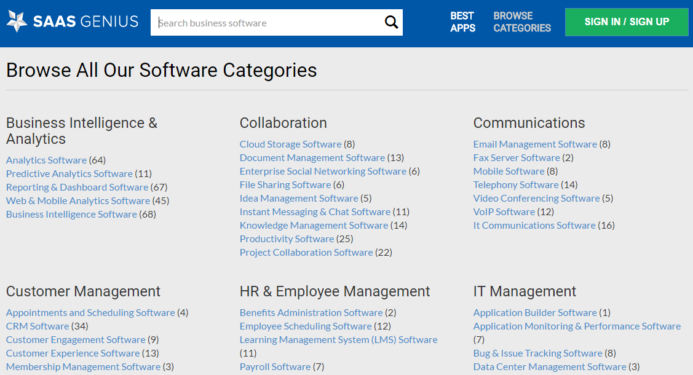The width and height of the screenshot is (693, 375).
Task: Open Document Management Software link
Action: (x=312, y=158)
